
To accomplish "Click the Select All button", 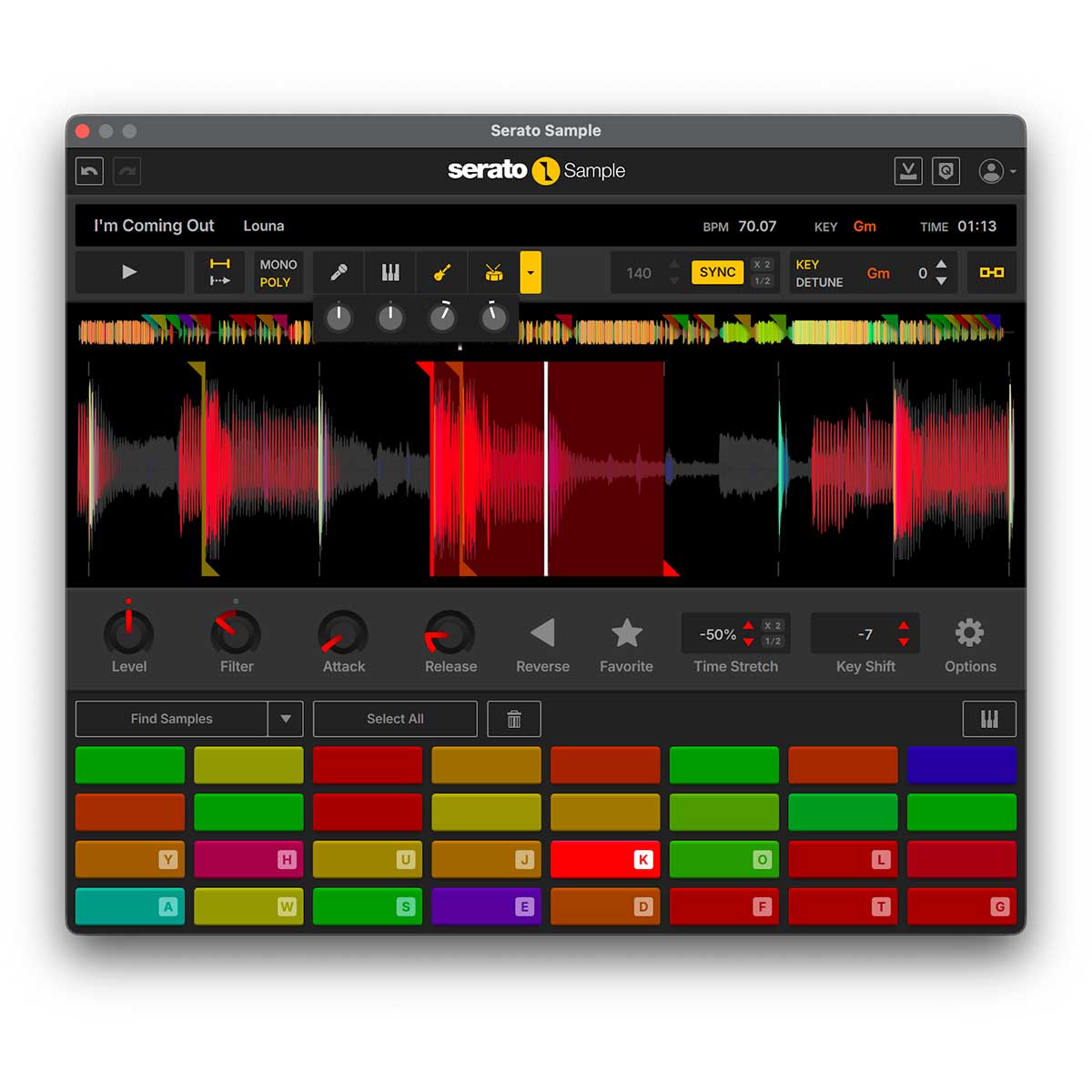I will [x=395, y=719].
